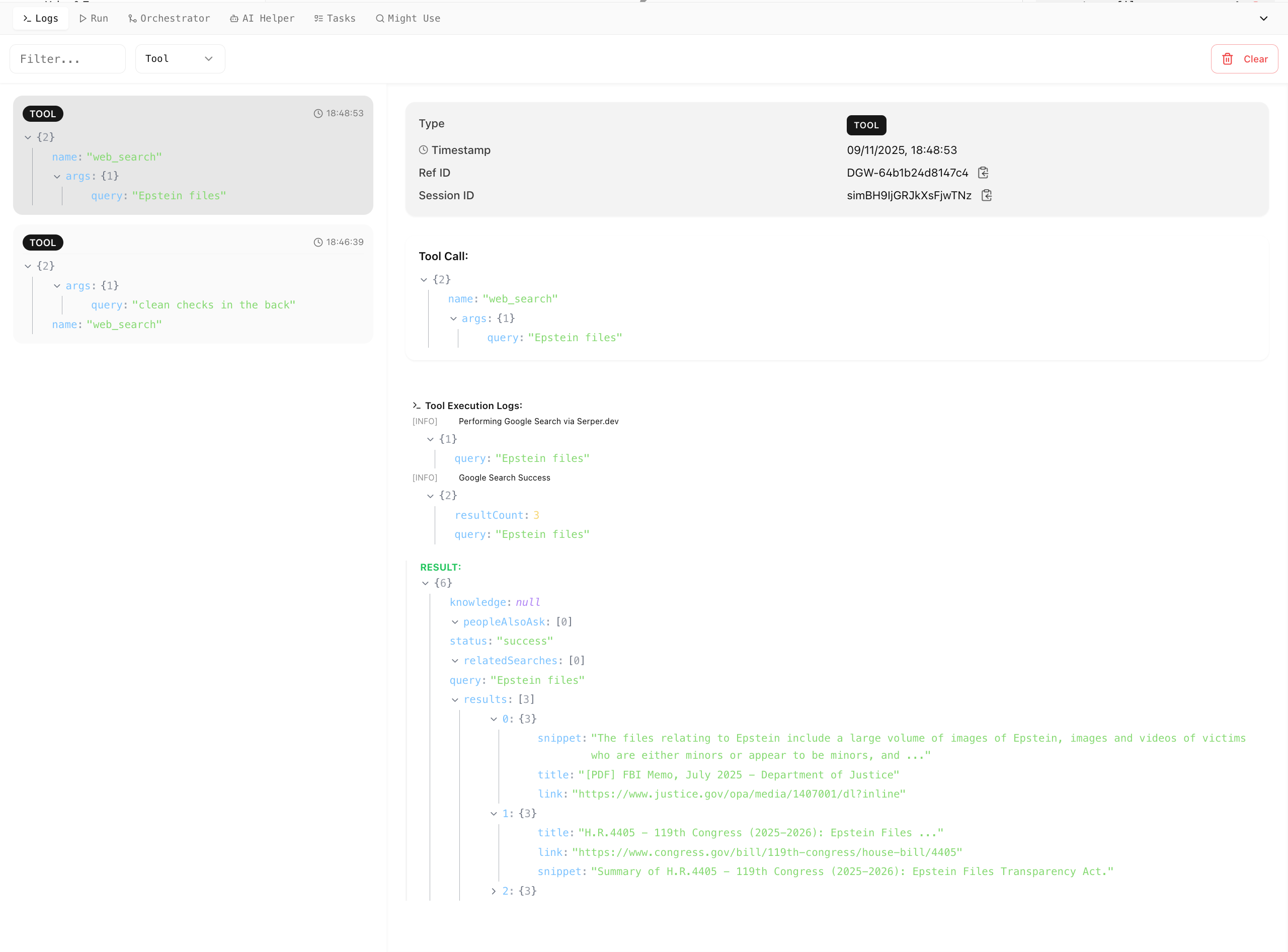The image size is (1288, 952).
Task: Click the Epstein Files Transparency Act snippet
Action: click(x=852, y=871)
